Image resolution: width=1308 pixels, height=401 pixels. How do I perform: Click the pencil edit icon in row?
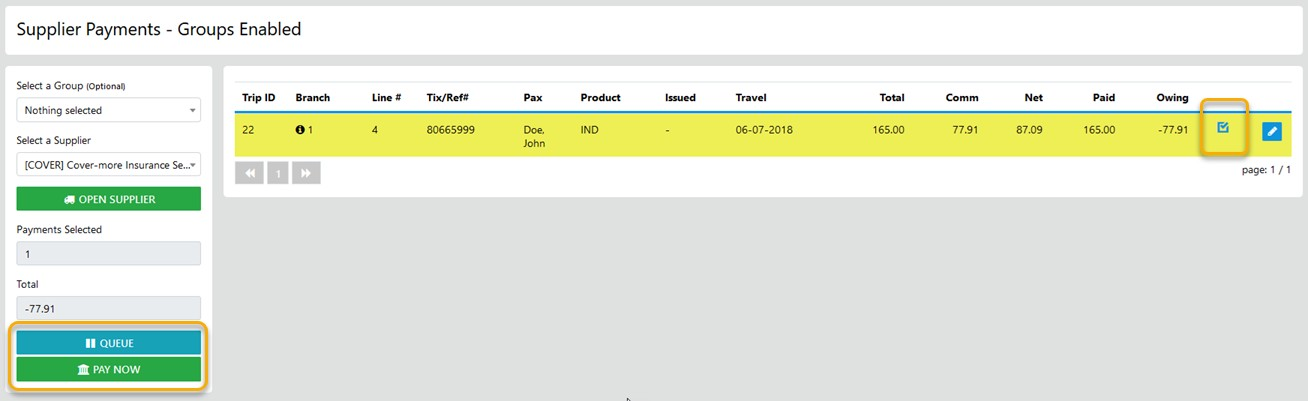pyautogui.click(x=1271, y=131)
